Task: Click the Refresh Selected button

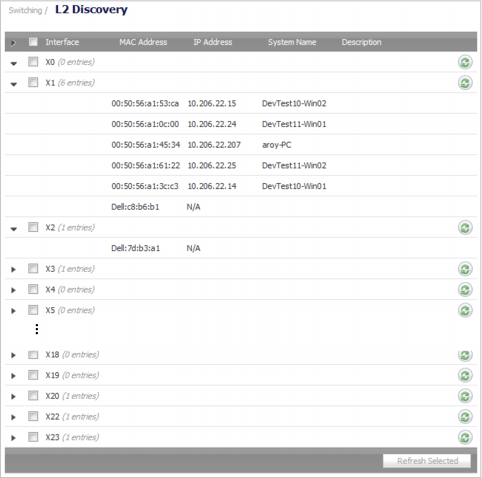Action: click(x=427, y=461)
